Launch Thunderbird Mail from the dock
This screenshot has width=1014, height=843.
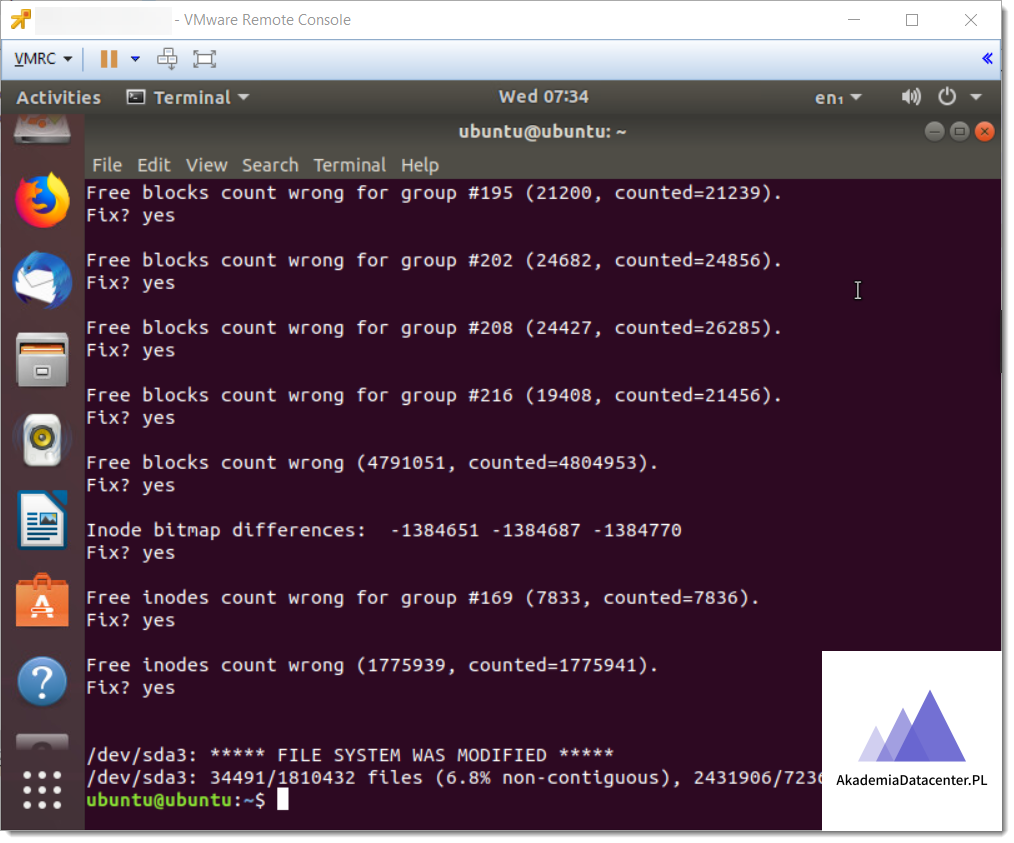coord(42,280)
